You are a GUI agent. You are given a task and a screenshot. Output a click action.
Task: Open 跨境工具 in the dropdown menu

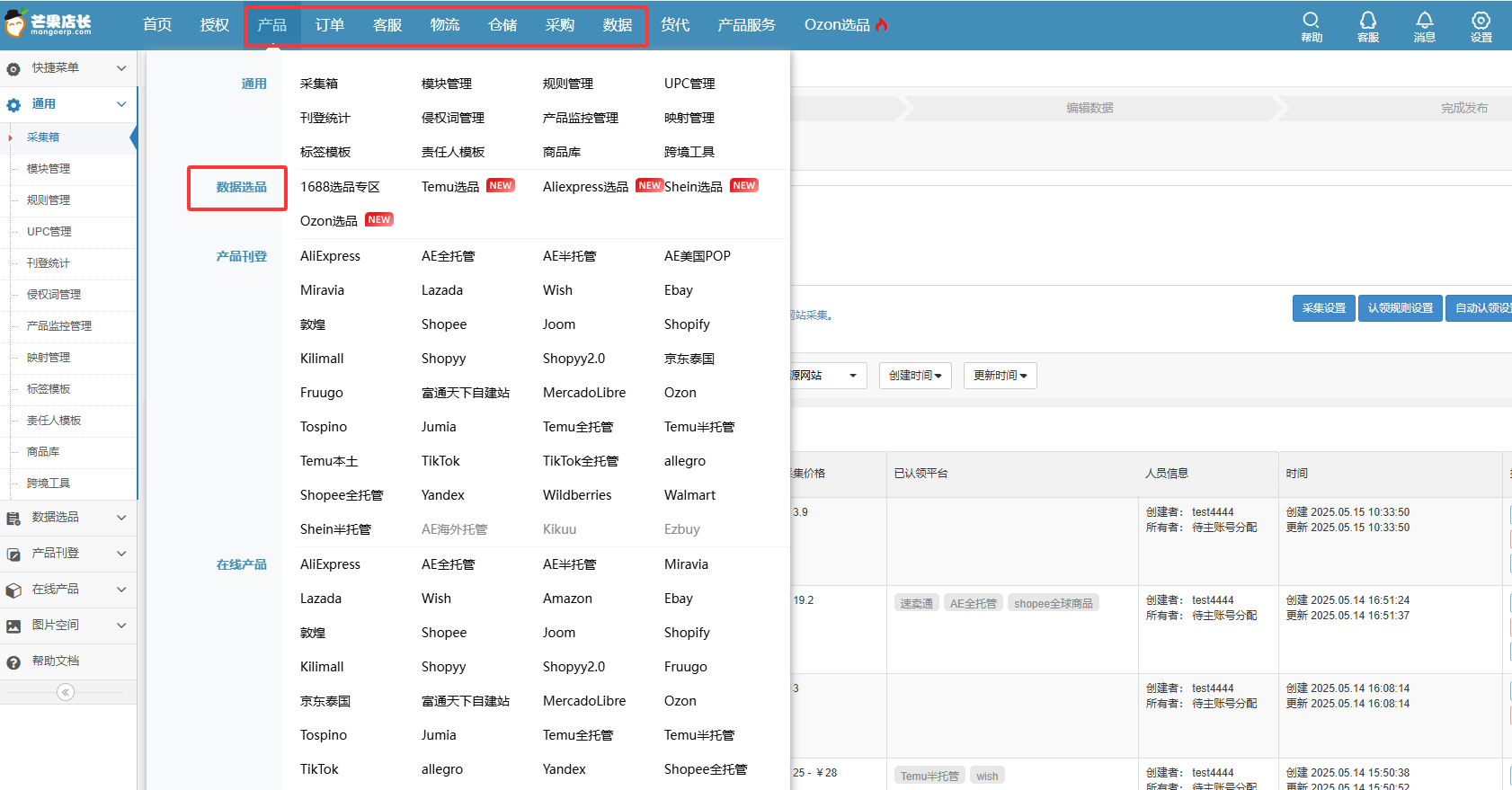tap(689, 152)
